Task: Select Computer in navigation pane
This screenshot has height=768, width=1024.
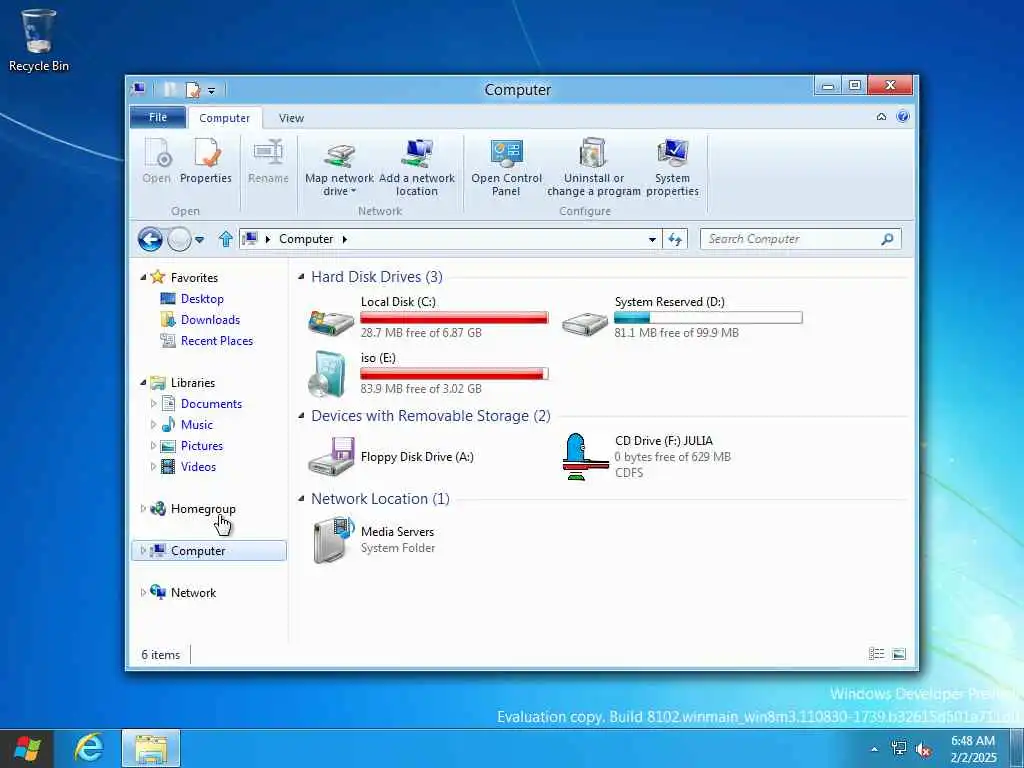Action: pos(209,551)
